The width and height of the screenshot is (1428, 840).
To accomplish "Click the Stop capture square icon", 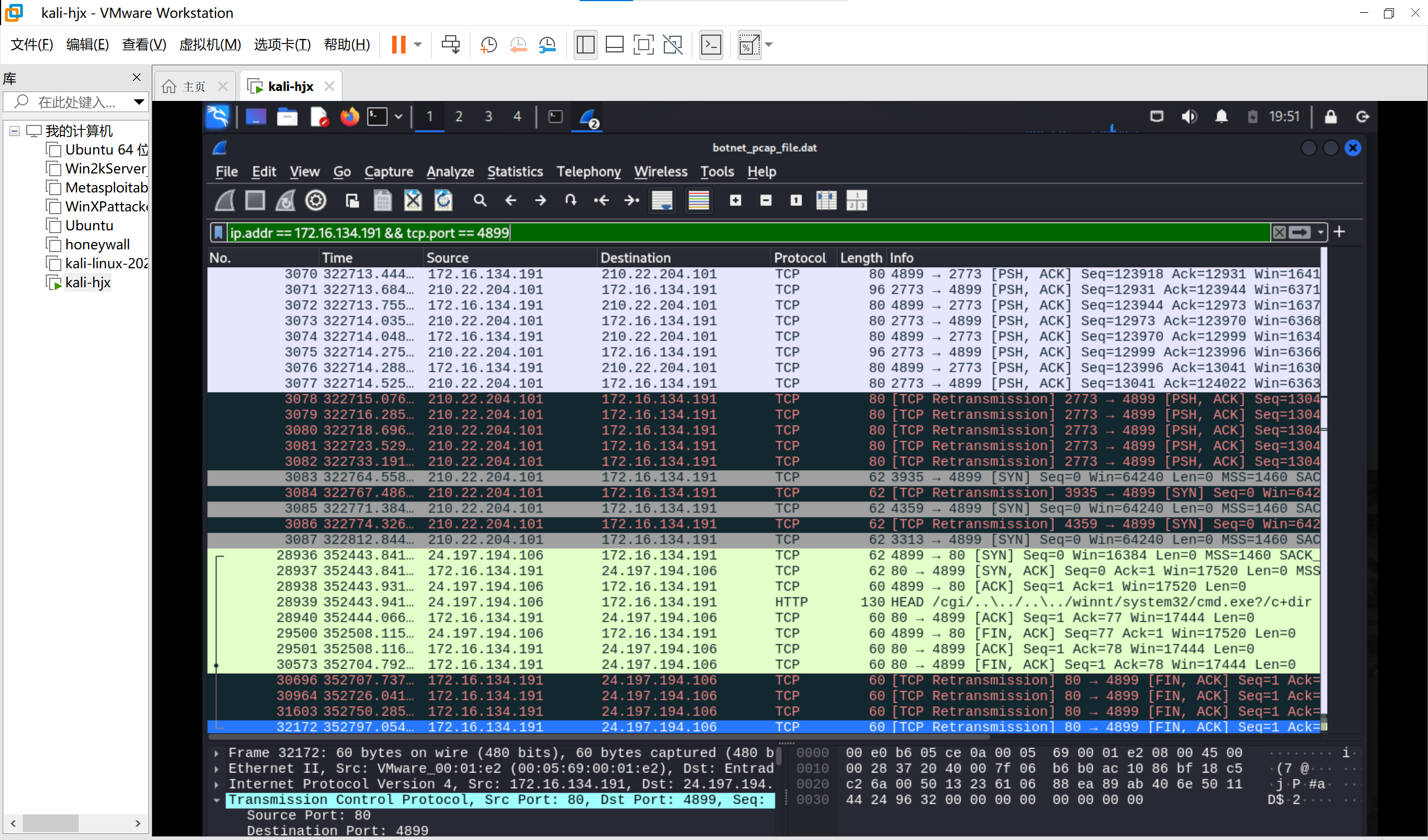I will pyautogui.click(x=255, y=201).
